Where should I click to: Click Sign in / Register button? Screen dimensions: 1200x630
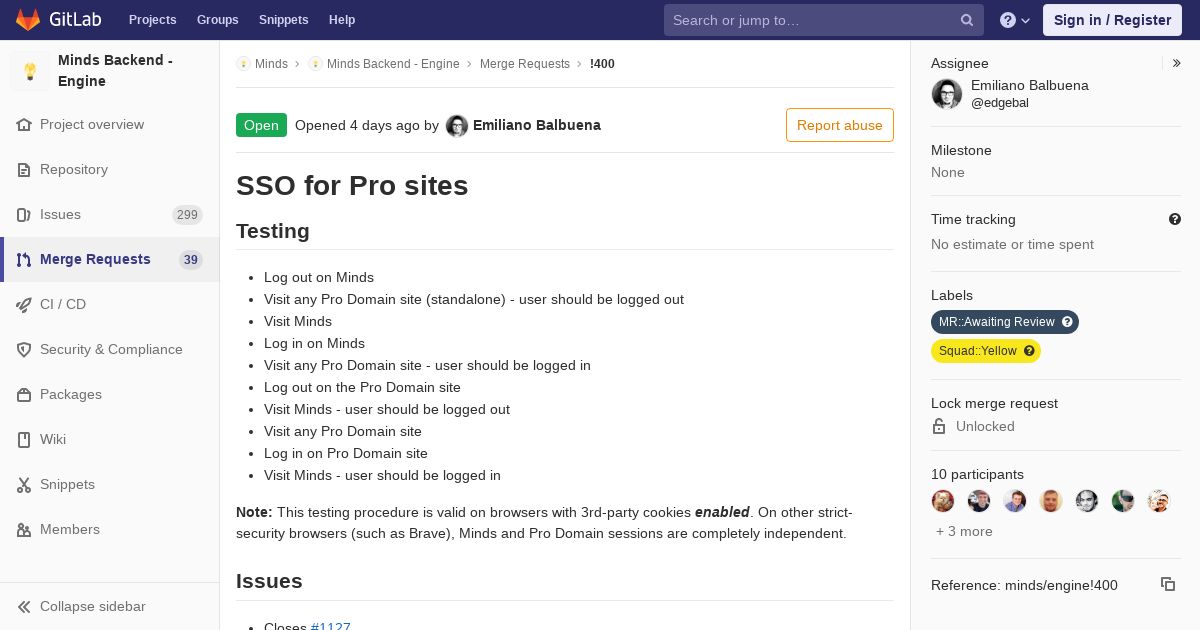(1112, 20)
